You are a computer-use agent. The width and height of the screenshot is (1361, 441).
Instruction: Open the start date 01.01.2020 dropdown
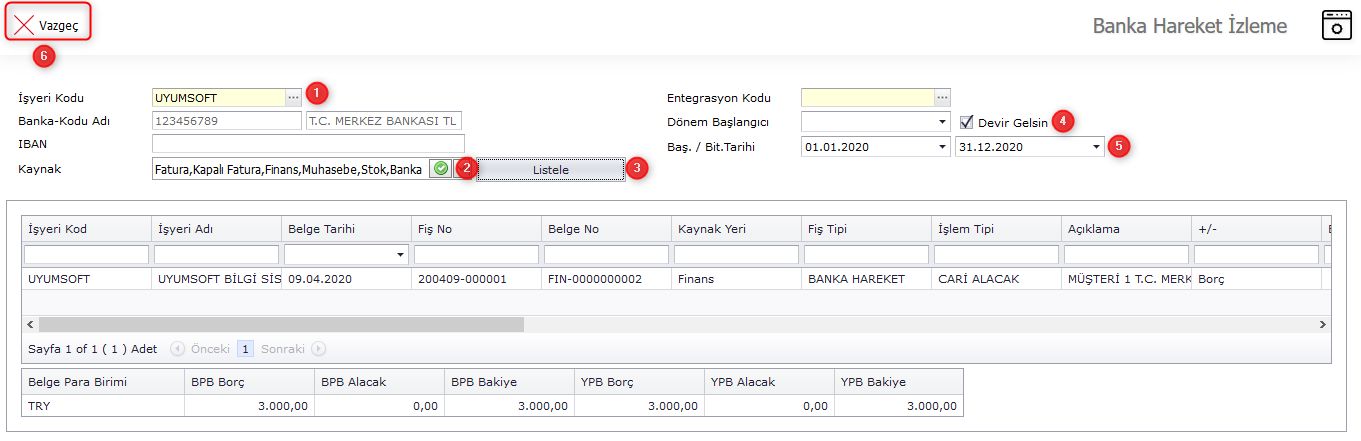[x=943, y=147]
